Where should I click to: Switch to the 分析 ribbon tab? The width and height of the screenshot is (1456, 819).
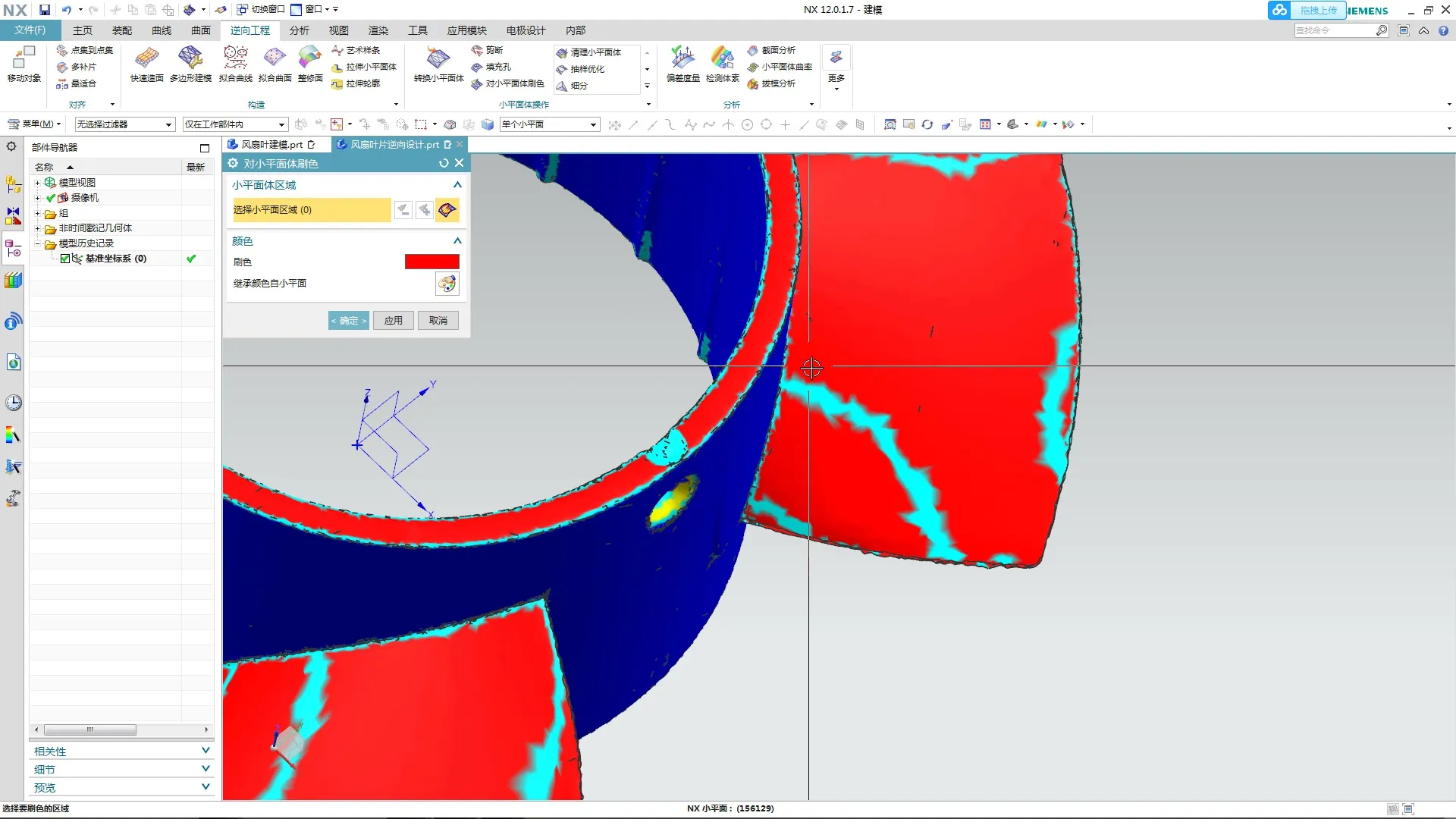coord(299,30)
